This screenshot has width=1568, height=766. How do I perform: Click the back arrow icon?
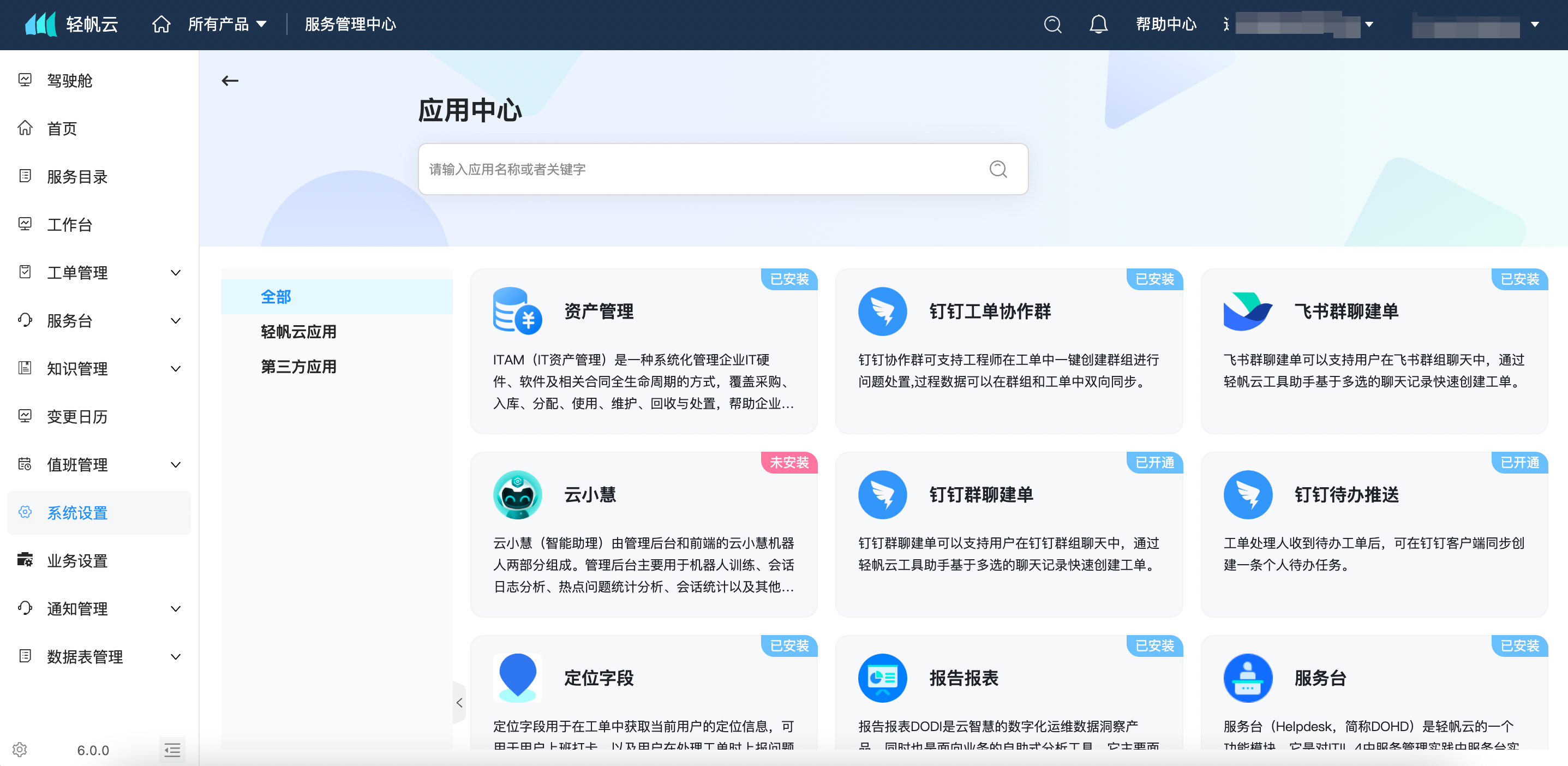[x=230, y=81]
